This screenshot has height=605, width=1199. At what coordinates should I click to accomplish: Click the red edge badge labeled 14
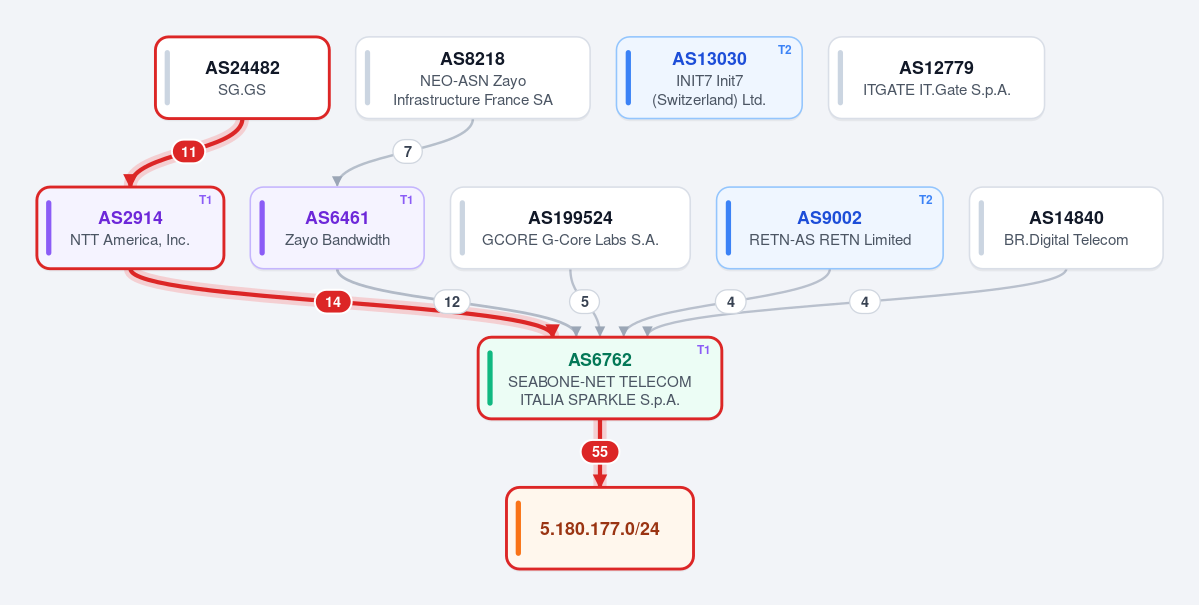pyautogui.click(x=333, y=302)
